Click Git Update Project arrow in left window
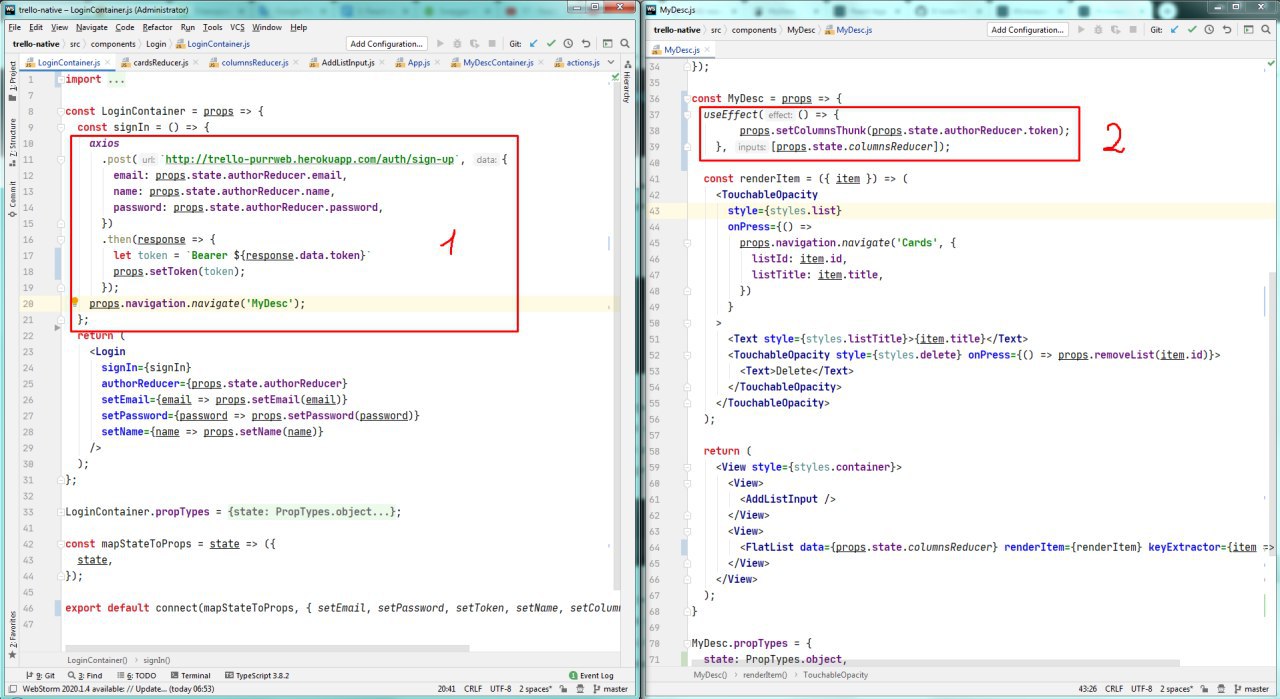 coord(533,44)
